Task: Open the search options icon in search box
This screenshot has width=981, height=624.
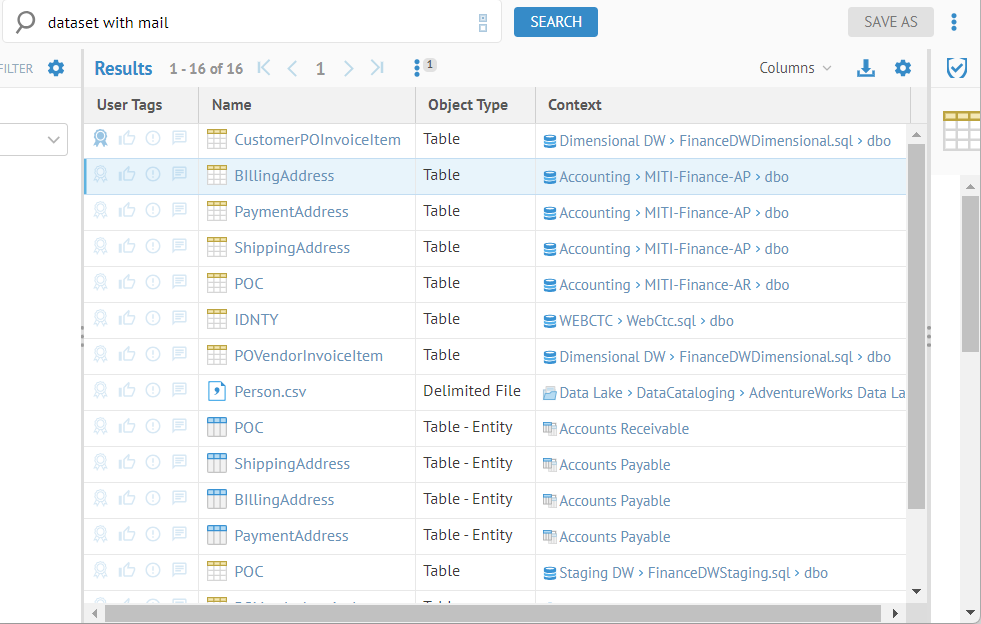Action: point(483,22)
